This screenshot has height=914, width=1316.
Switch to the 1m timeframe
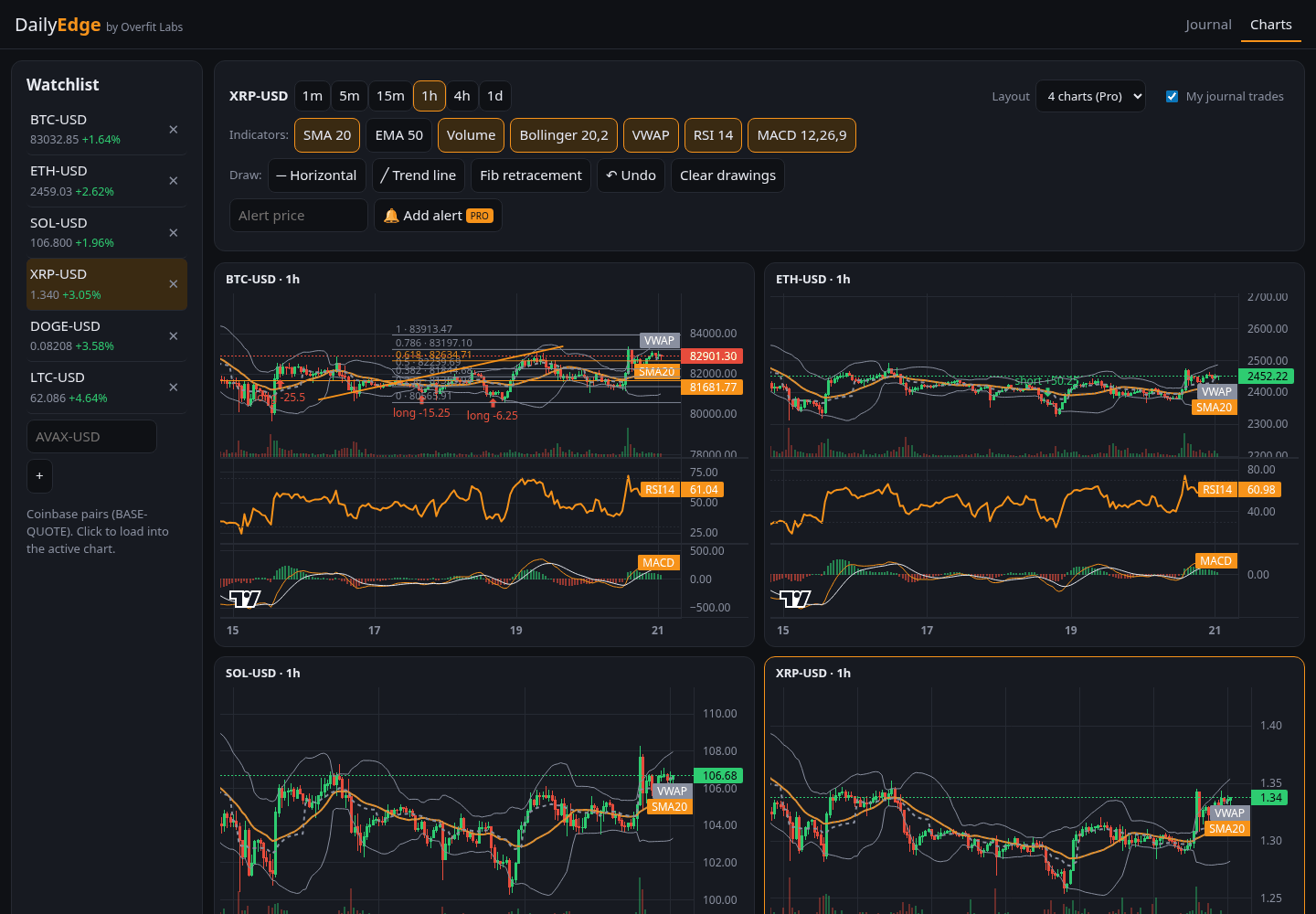pyautogui.click(x=313, y=96)
